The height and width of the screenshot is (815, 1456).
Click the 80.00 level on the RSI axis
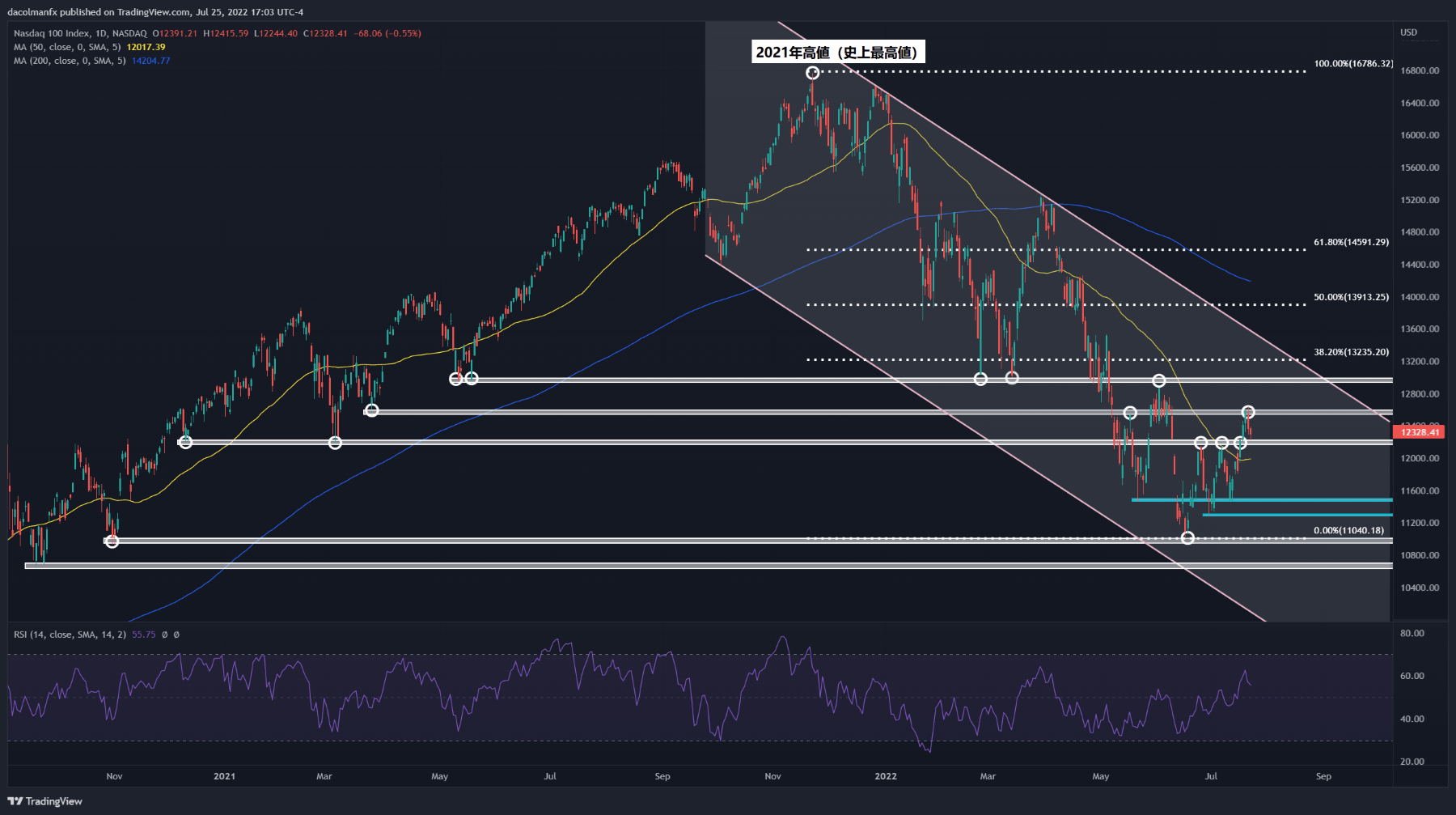[x=1412, y=633]
